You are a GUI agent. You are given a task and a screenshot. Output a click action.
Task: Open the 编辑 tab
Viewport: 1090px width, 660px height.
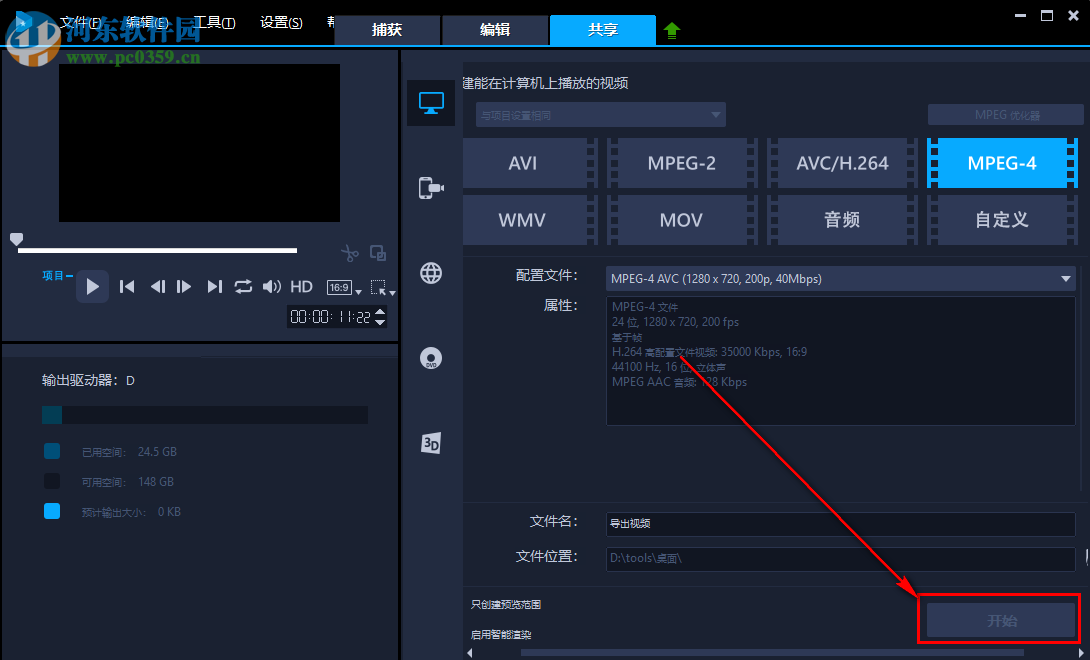click(494, 30)
